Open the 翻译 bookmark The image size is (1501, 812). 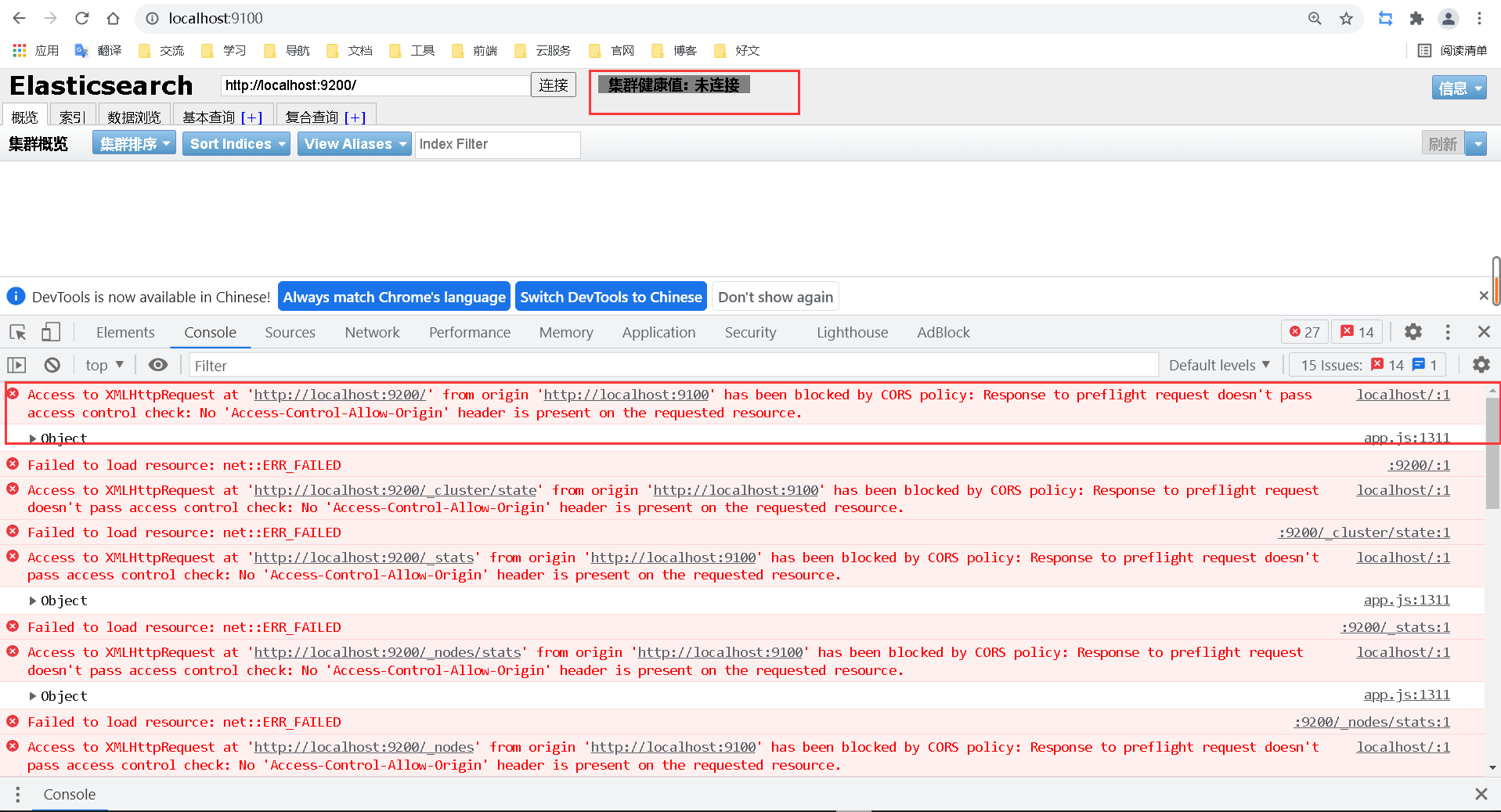pyautogui.click(x=99, y=50)
